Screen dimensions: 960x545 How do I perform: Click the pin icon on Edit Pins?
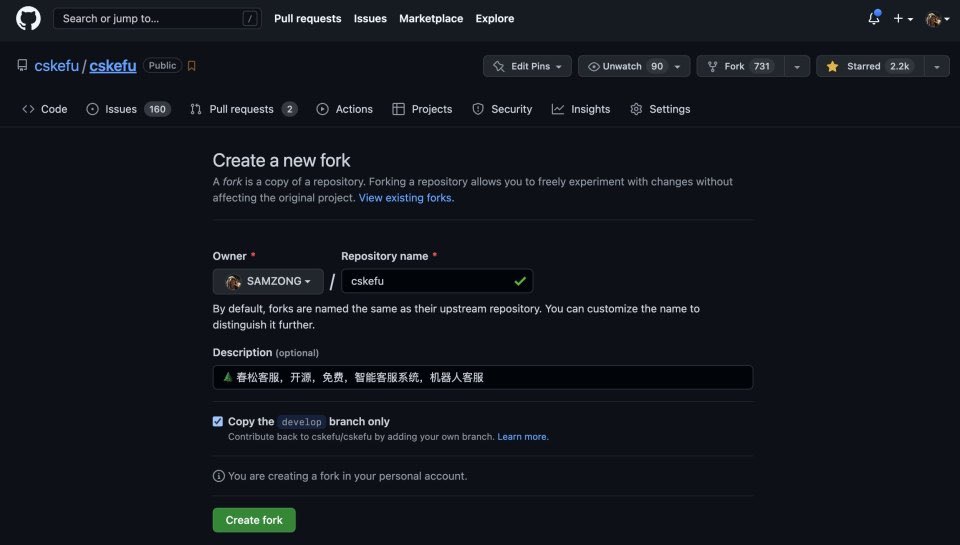(x=499, y=66)
